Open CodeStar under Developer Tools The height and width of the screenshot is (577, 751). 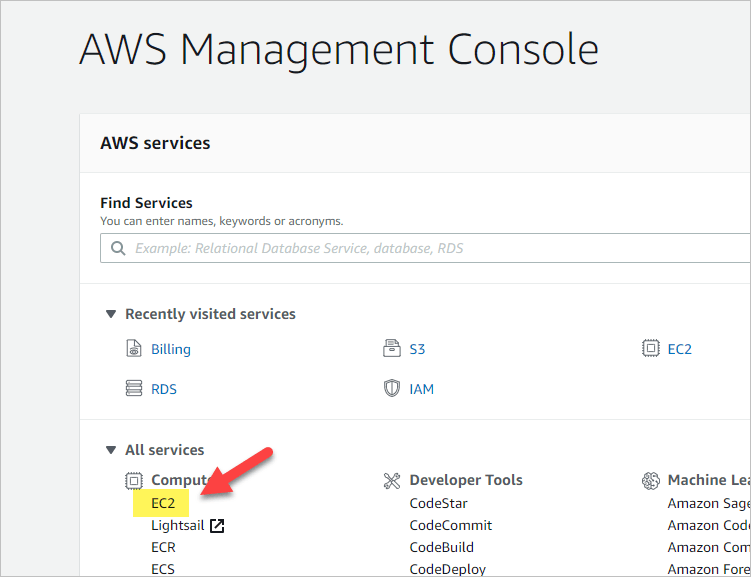click(438, 503)
